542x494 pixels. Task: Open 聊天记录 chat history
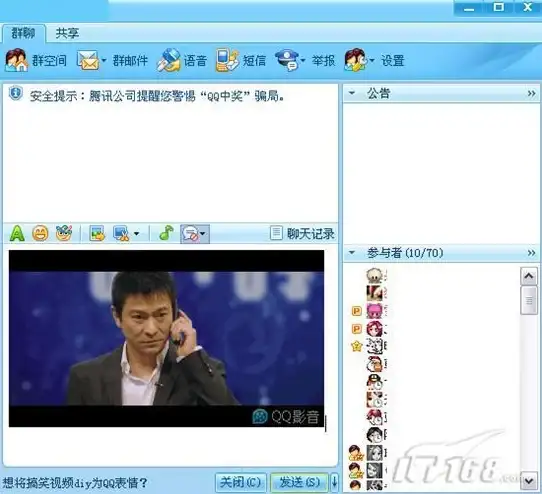coord(302,234)
